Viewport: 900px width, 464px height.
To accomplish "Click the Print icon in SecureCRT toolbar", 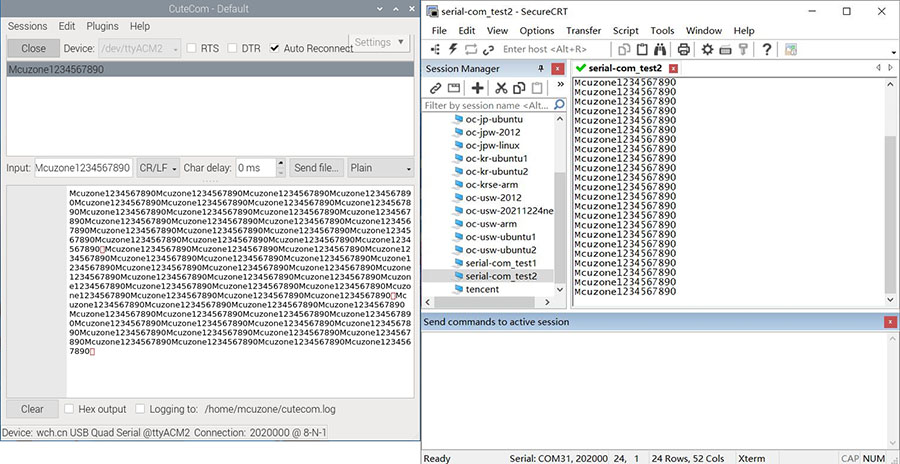I will 684,49.
